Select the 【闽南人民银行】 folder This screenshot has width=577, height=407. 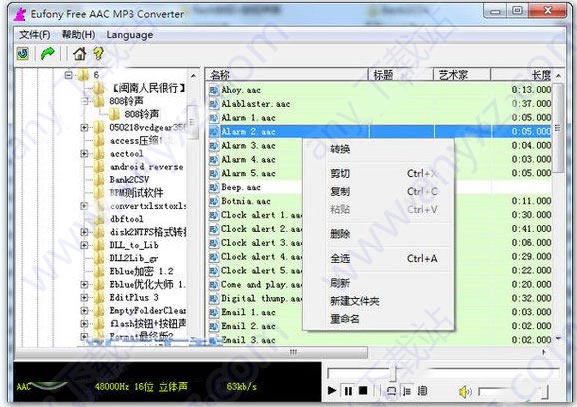pos(148,88)
